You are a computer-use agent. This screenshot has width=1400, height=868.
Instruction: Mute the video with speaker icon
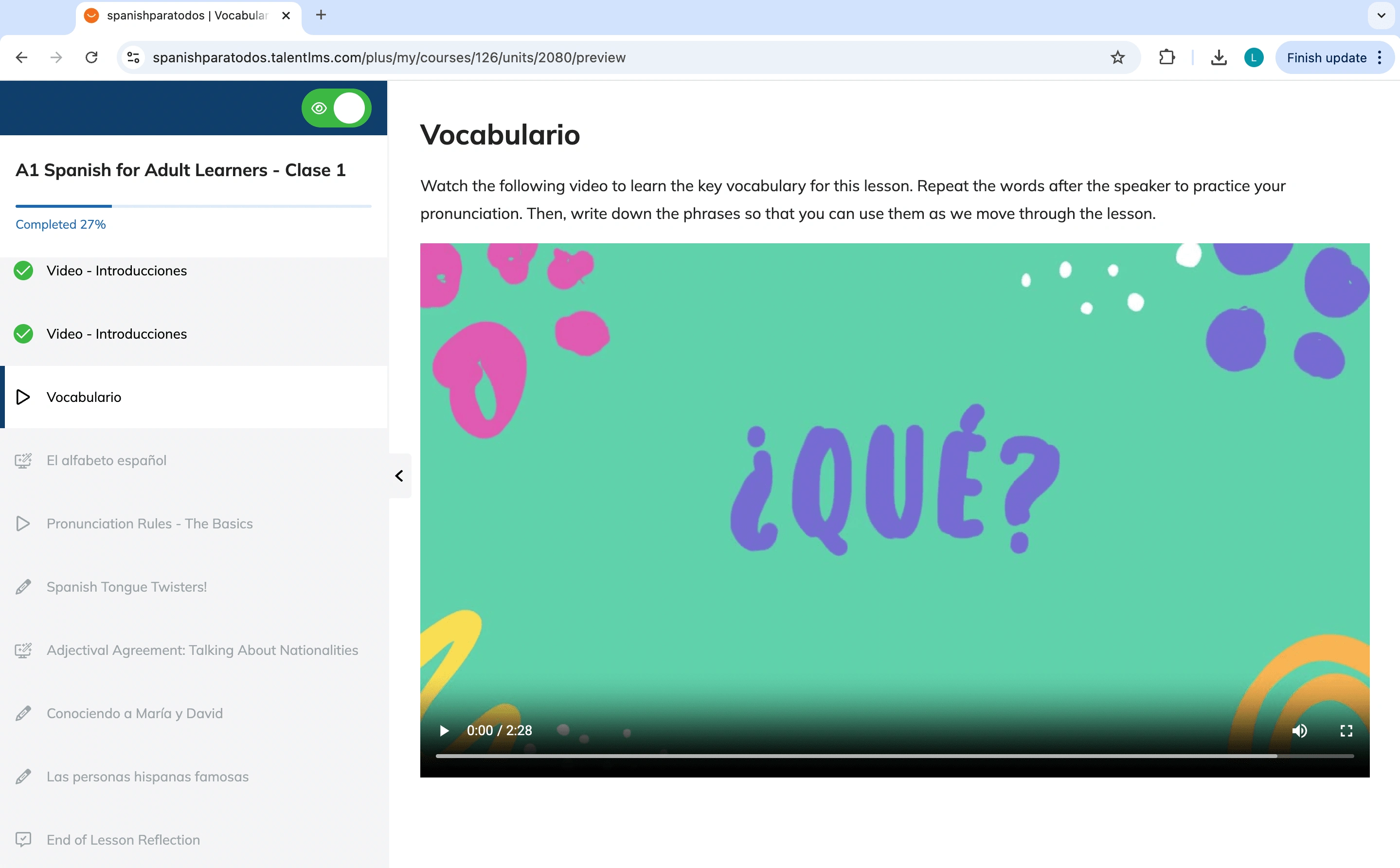coord(1299,730)
